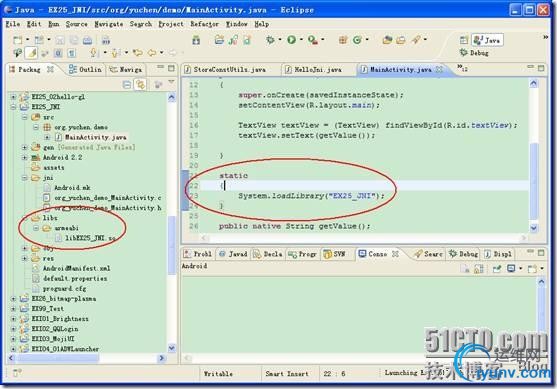This screenshot has height=389, width=557.
Task: Close the MainActivity.java editor tab
Action: point(439,69)
